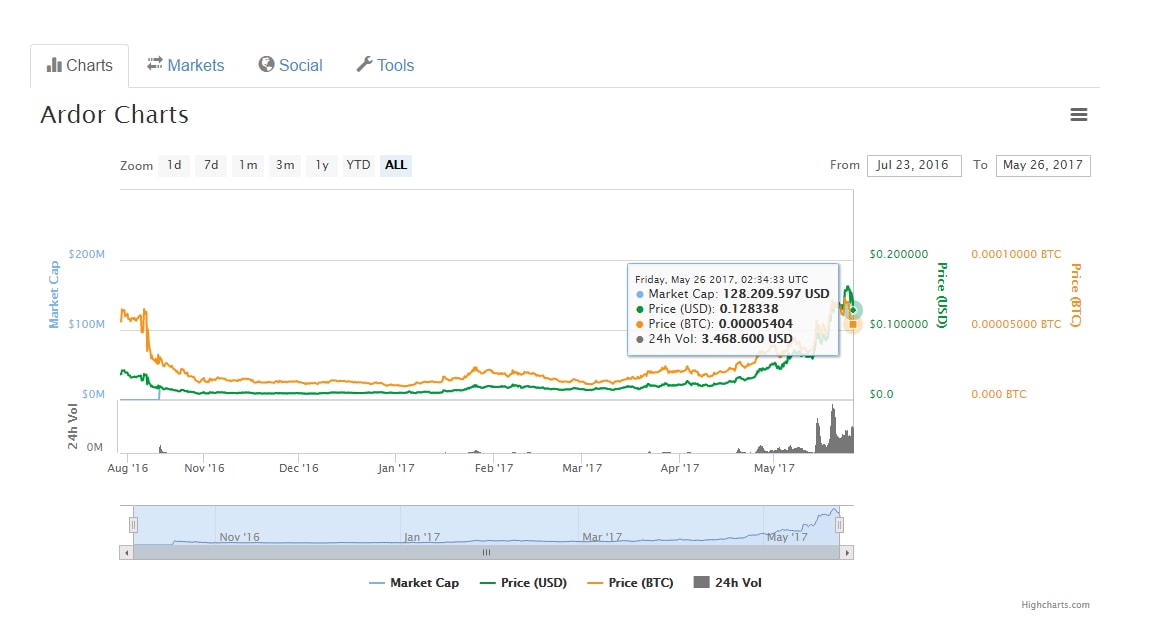Image resolution: width=1157 pixels, height=629 pixels.
Task: Click the wrench icon beside Tools
Action: [365, 64]
